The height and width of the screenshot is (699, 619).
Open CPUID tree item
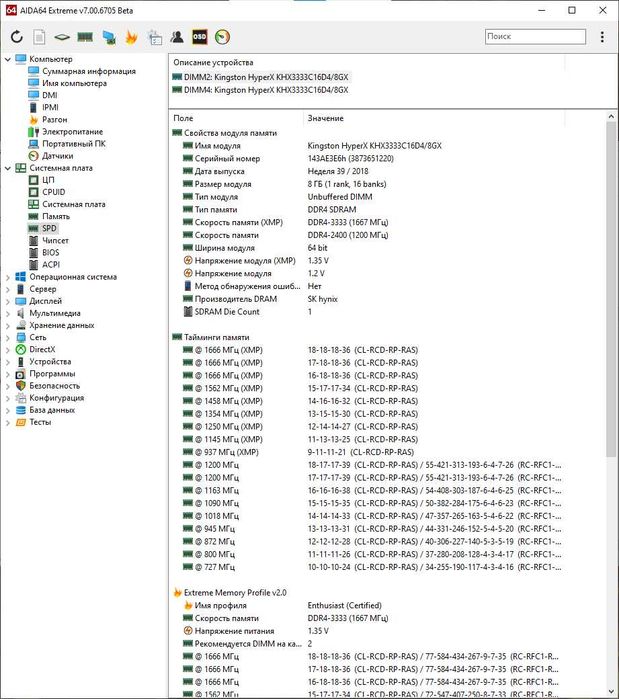53,192
